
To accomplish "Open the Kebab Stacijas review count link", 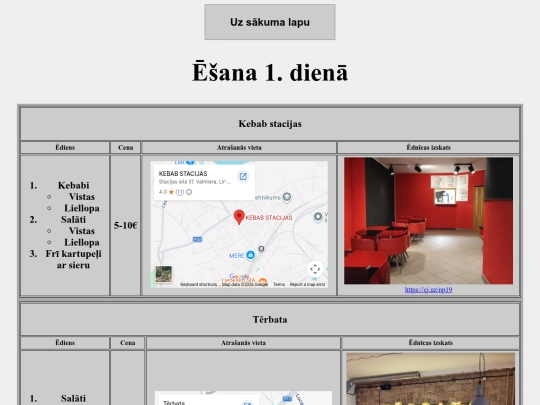I will tap(180, 192).
